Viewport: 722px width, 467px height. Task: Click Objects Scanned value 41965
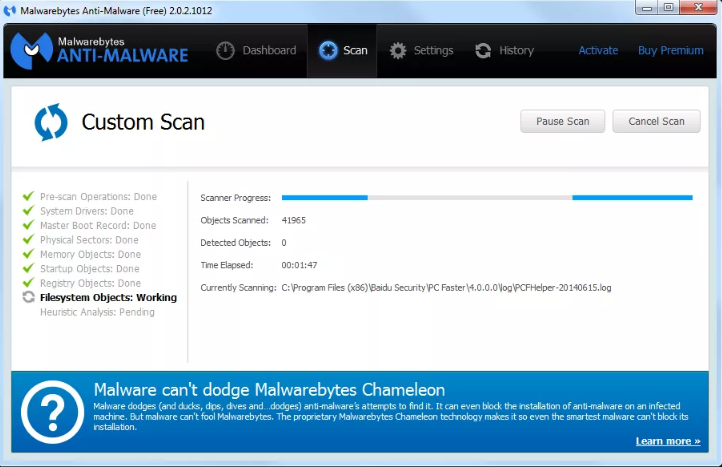coord(294,220)
